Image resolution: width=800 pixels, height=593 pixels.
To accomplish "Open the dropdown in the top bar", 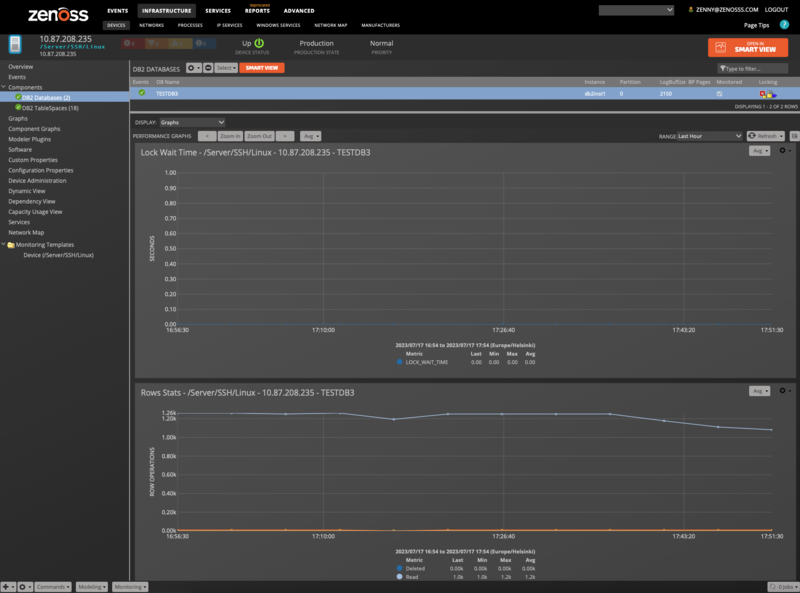I will [636, 10].
